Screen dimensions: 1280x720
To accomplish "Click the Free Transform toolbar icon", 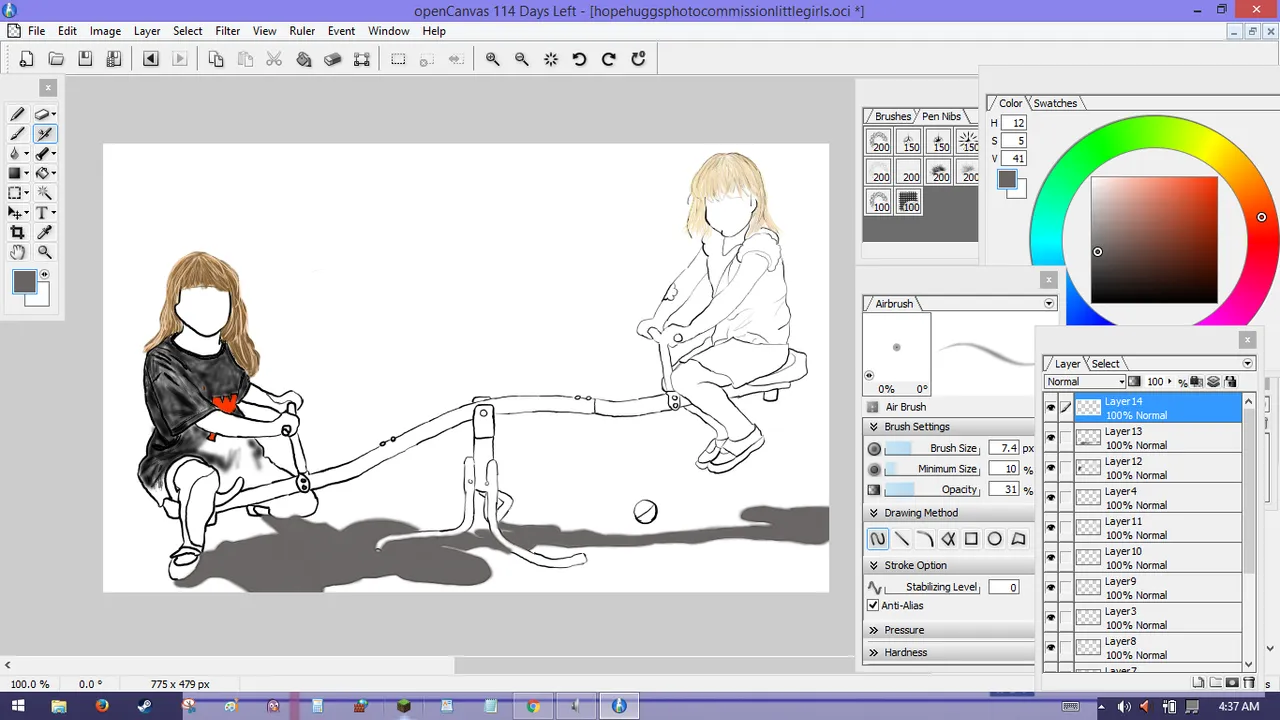I will [362, 59].
